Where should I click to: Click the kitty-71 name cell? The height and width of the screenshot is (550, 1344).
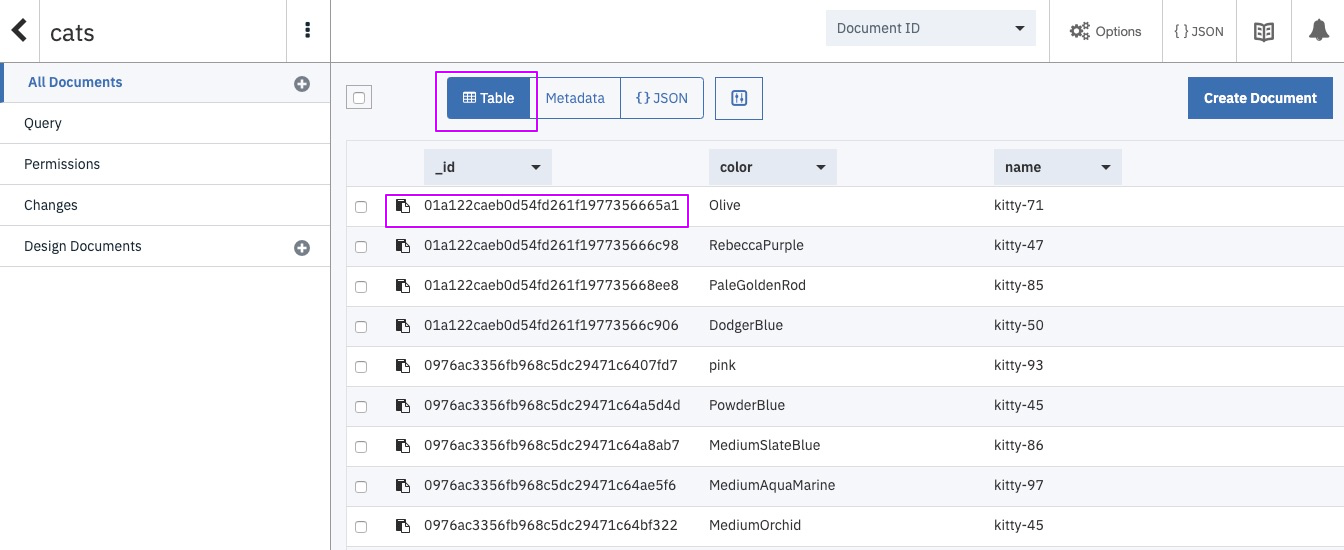coord(1019,205)
